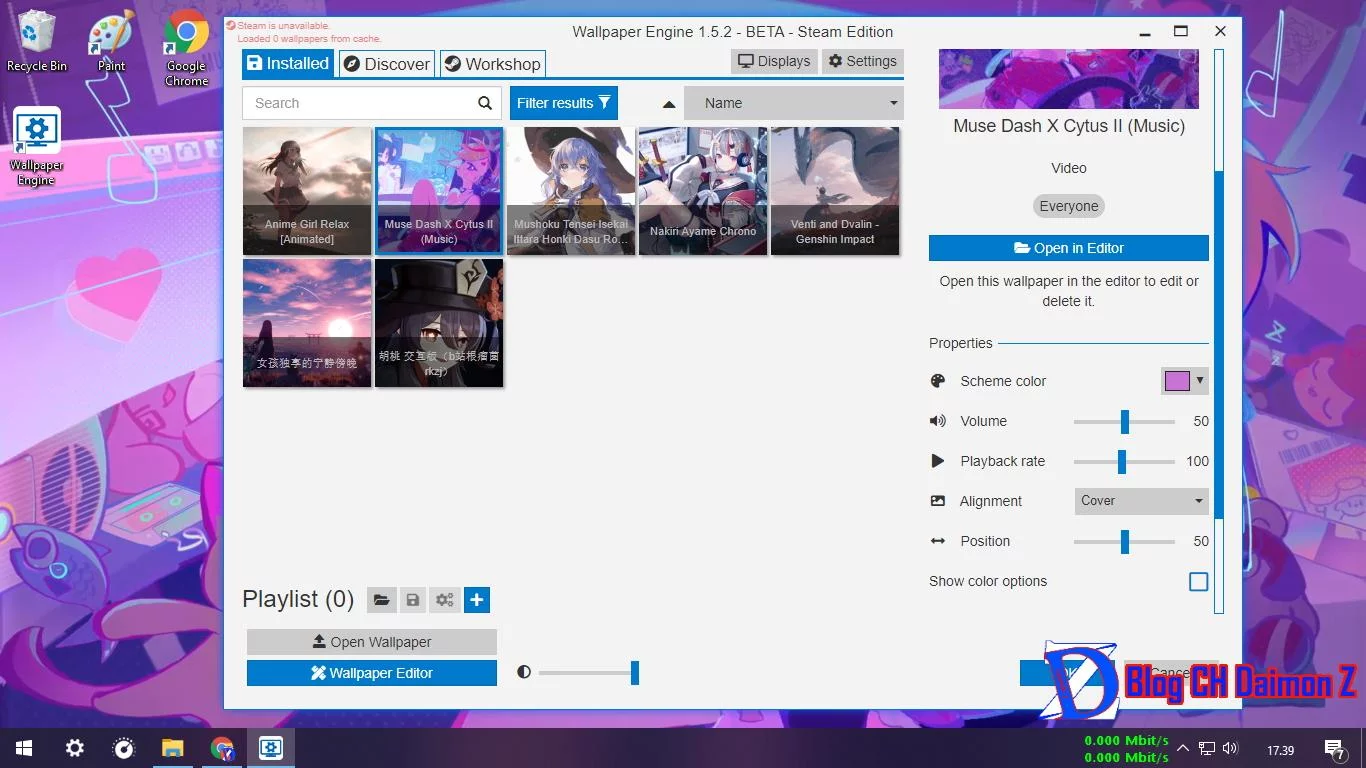Select Anime Girl Relax wallpaper
Image resolution: width=1366 pixels, height=768 pixels.
click(307, 191)
